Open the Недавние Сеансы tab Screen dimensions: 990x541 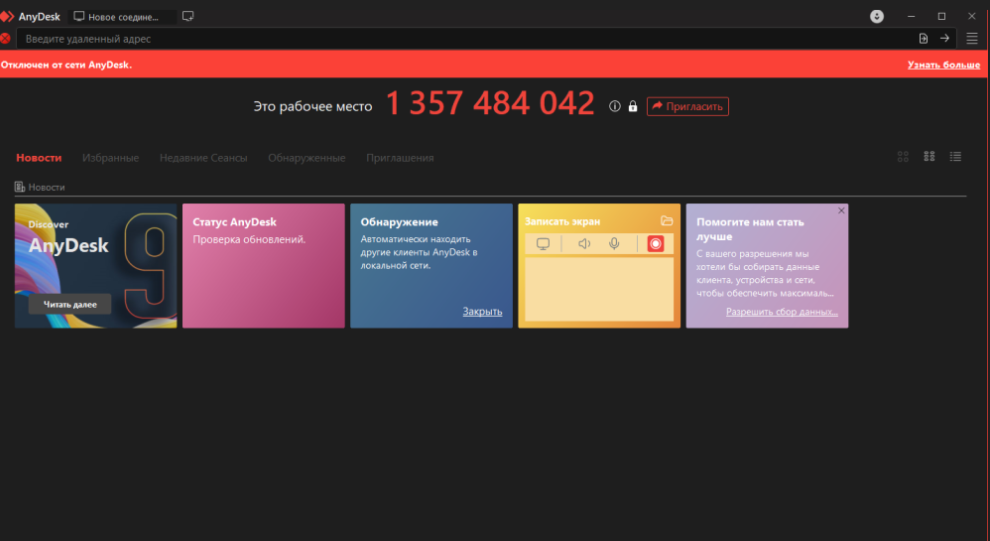(203, 158)
